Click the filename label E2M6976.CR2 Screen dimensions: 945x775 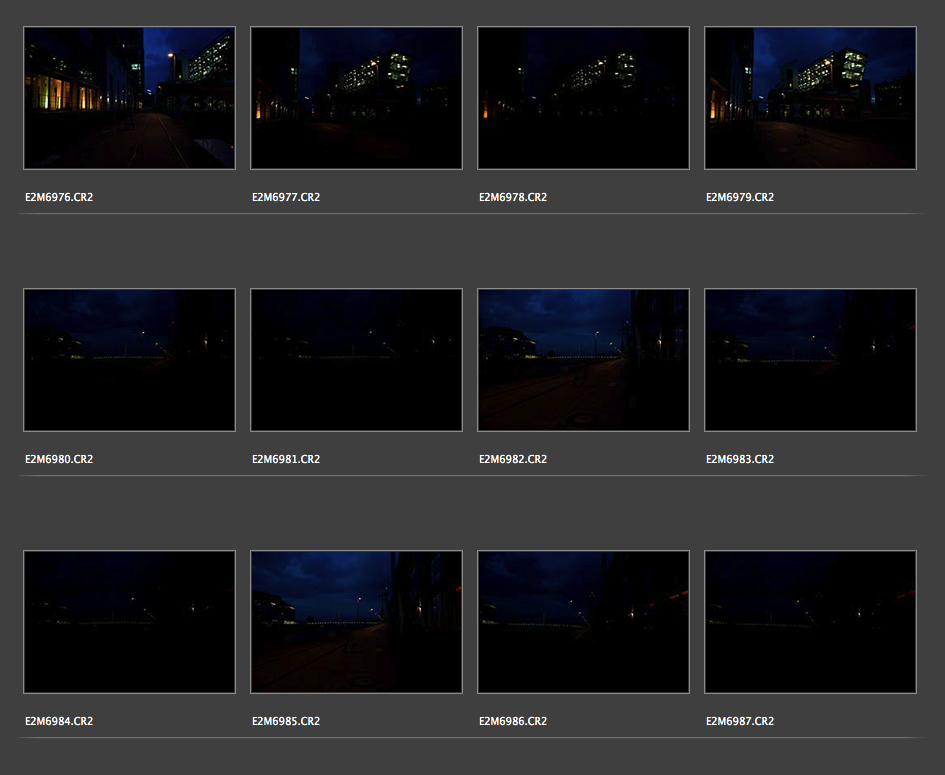coord(59,198)
